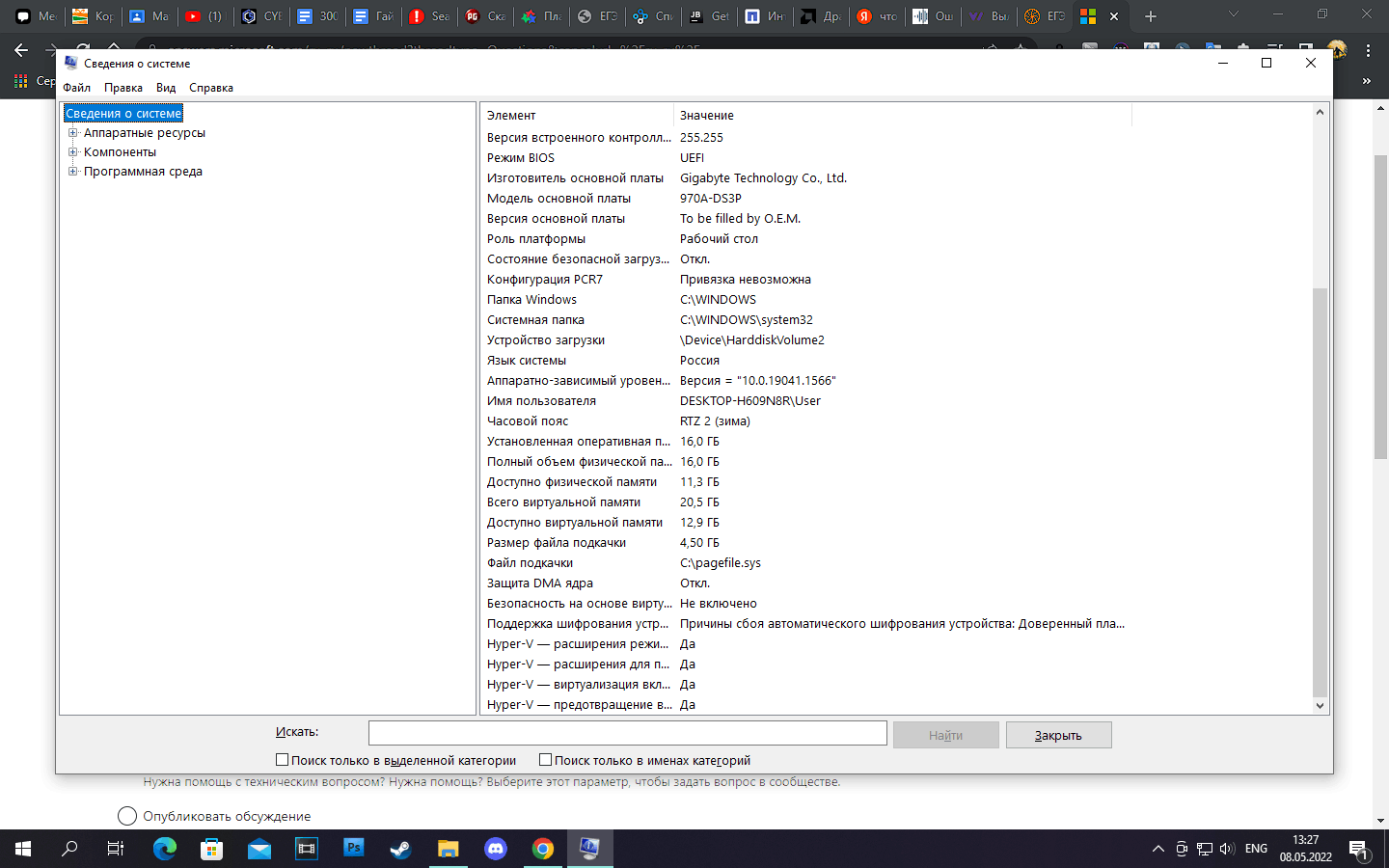
Task: Open the Mail app in taskbar
Action: (x=259, y=849)
